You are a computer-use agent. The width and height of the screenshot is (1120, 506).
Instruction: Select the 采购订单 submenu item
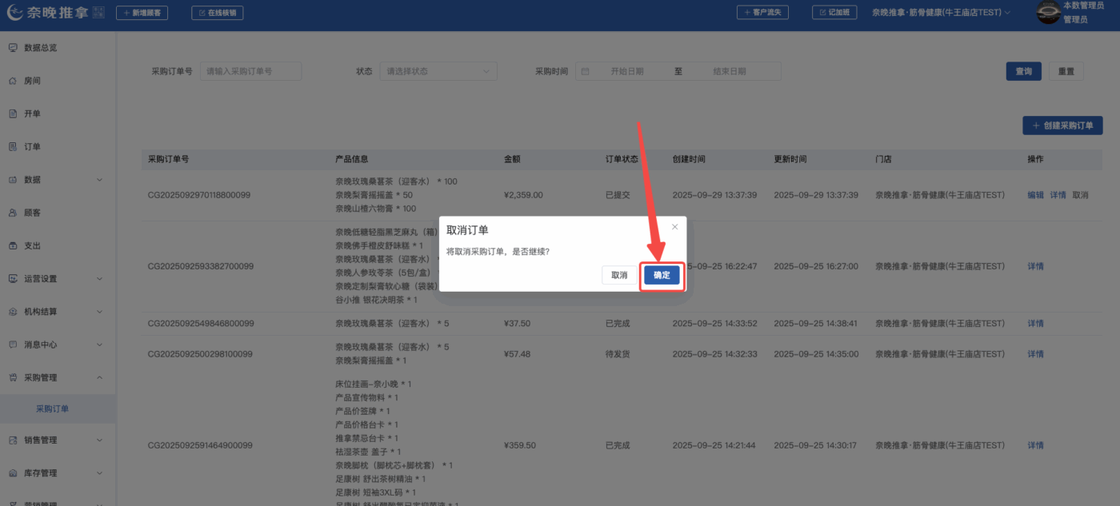pyautogui.click(x=58, y=409)
